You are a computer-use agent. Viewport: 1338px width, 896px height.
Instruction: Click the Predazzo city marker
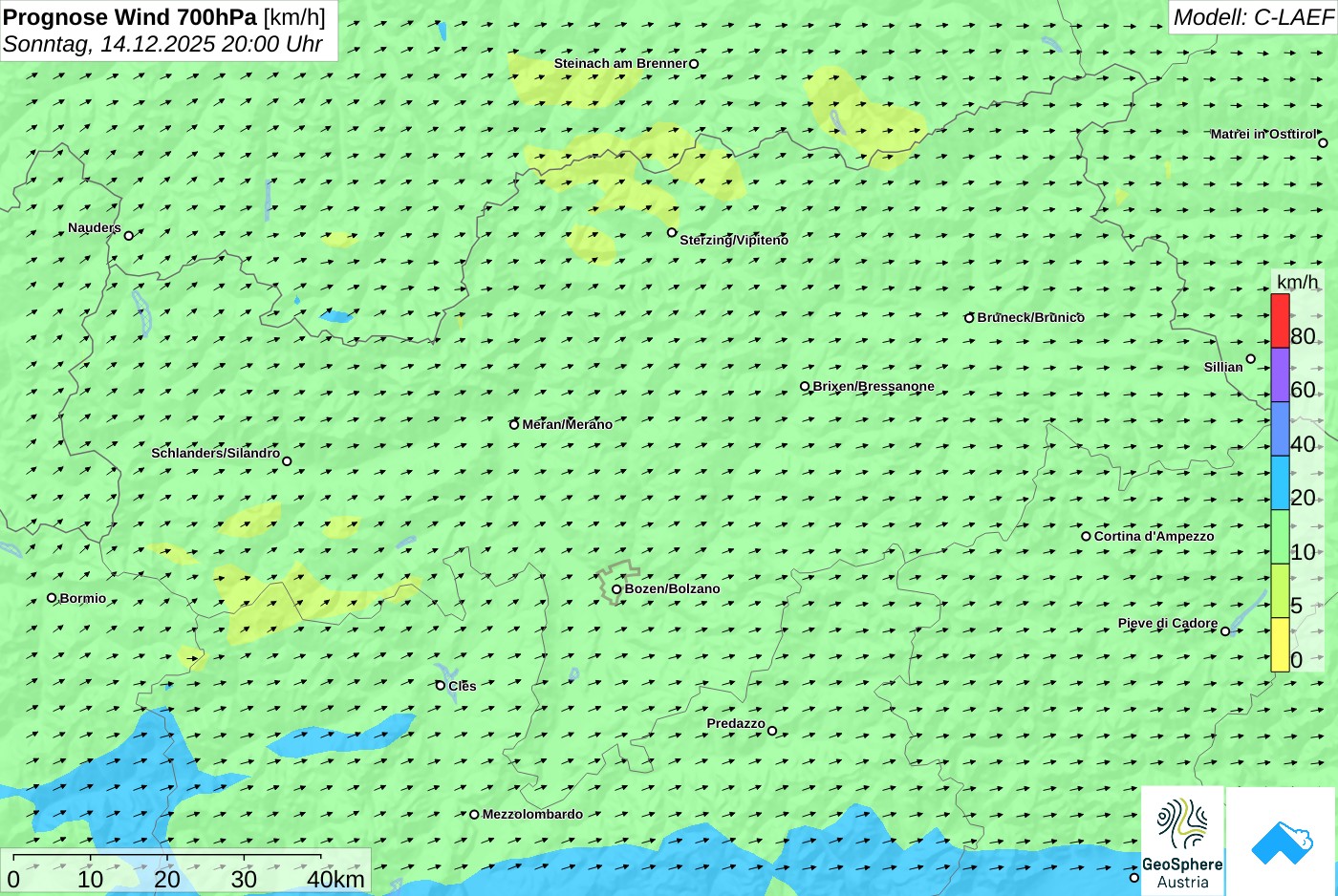click(772, 731)
